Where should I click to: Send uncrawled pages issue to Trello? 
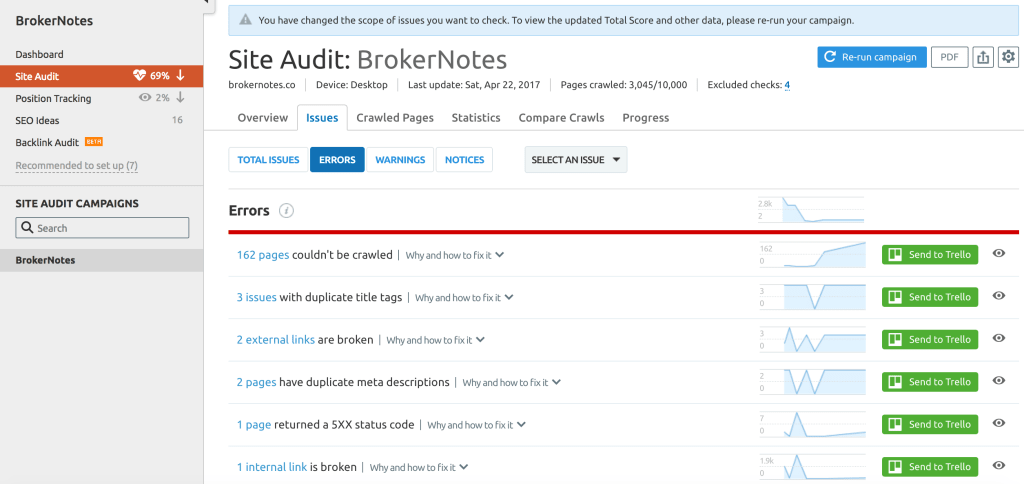[x=930, y=255]
